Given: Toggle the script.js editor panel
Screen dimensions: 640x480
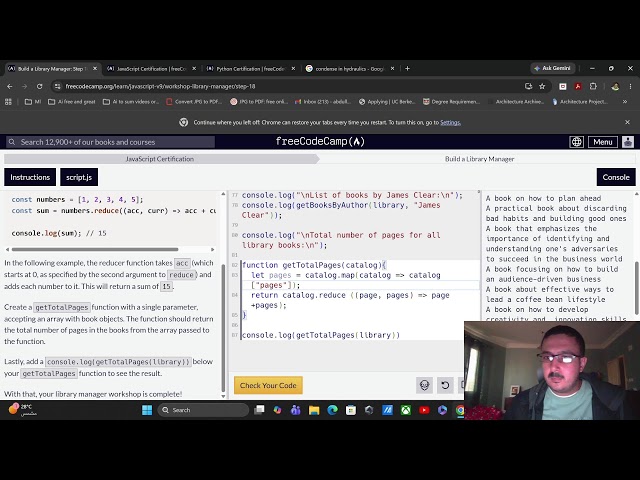Looking at the screenshot, I should 79,177.
